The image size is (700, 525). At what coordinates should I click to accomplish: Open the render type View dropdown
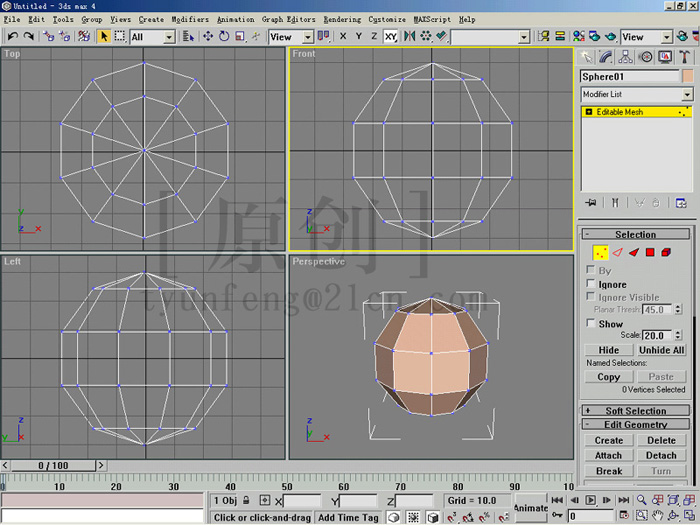pos(646,37)
